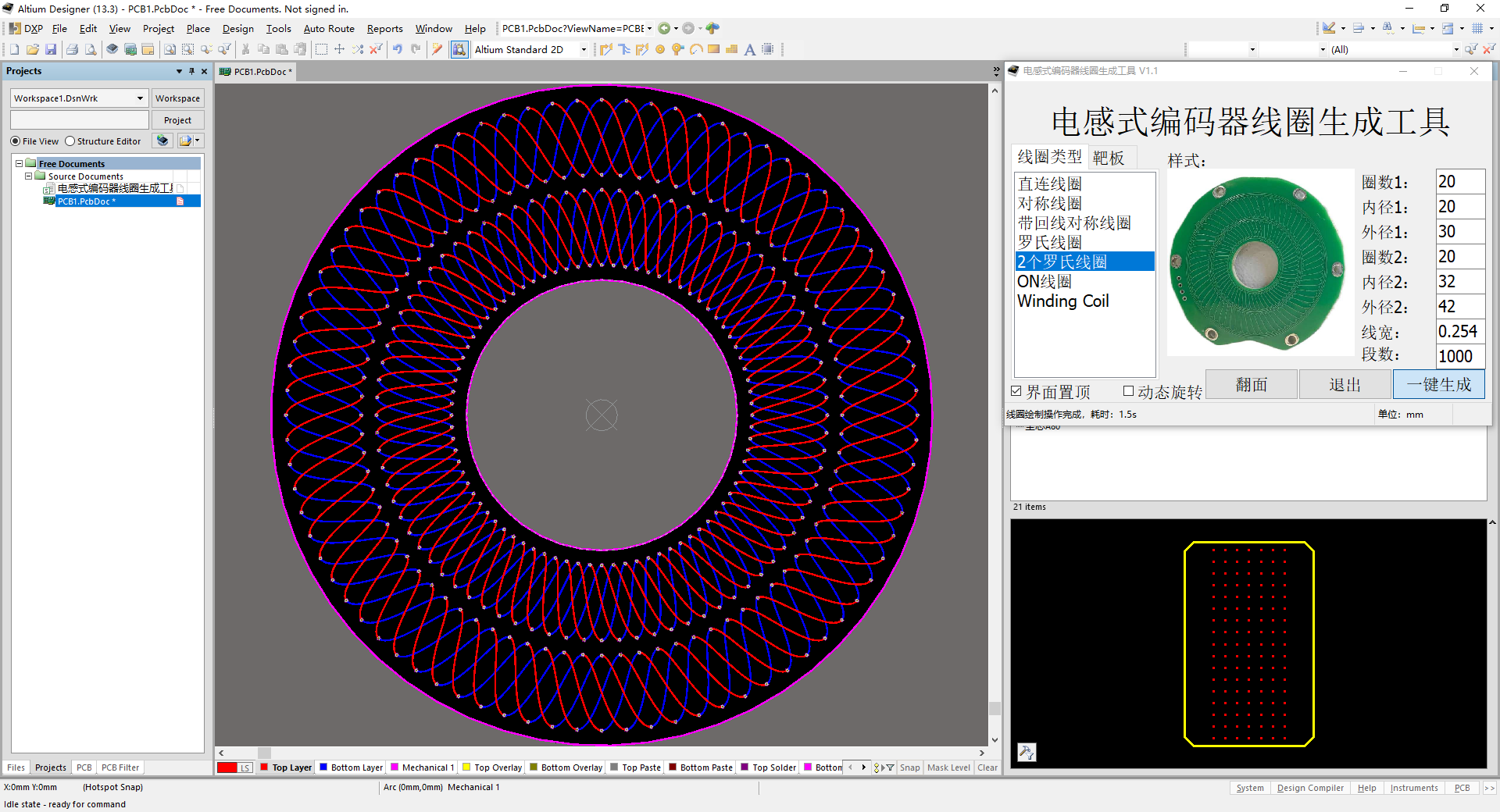Click the Undo arrow icon
The height and width of the screenshot is (812, 1500).
(398, 49)
